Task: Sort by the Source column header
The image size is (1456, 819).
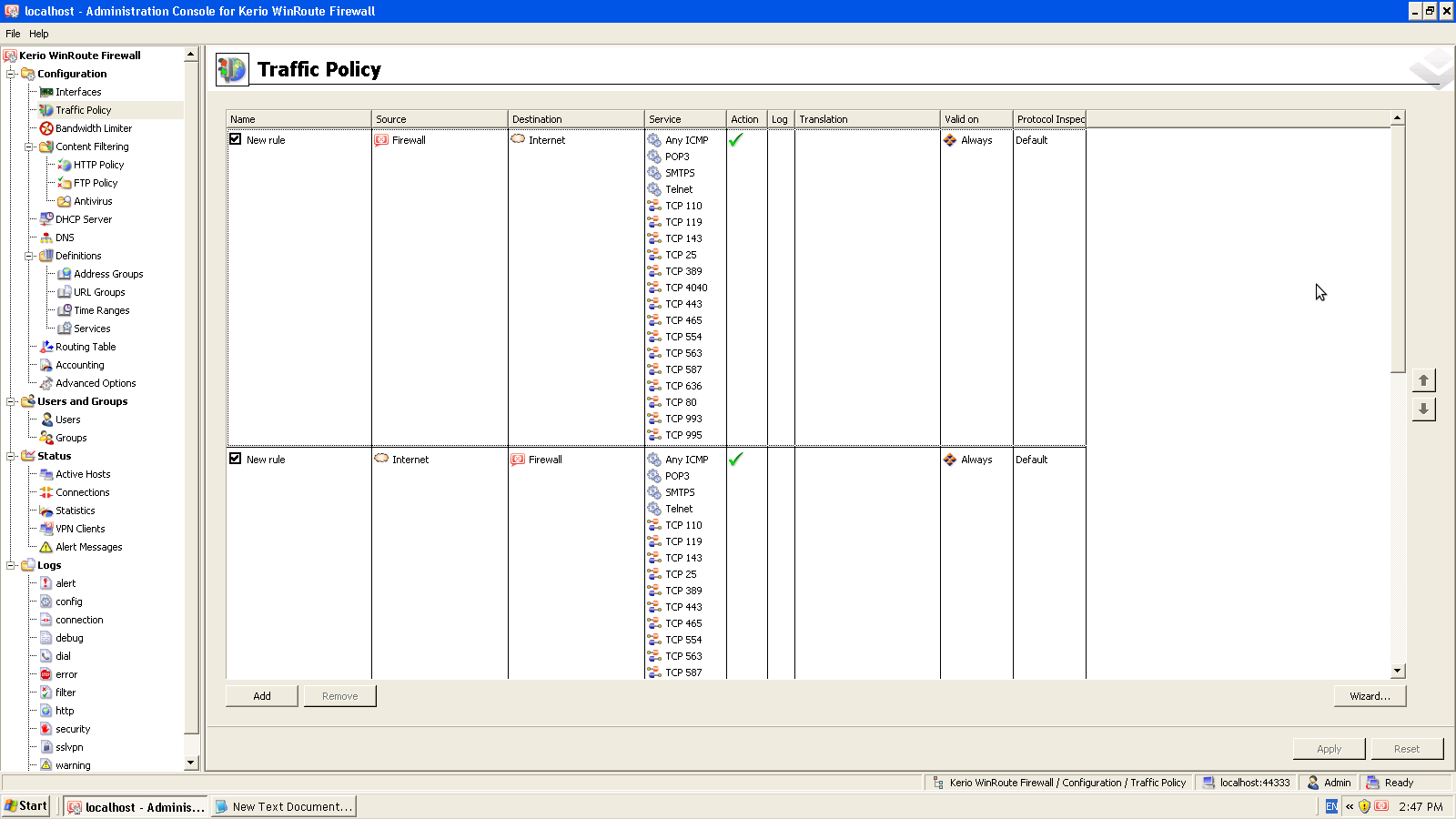Action: tap(440, 119)
